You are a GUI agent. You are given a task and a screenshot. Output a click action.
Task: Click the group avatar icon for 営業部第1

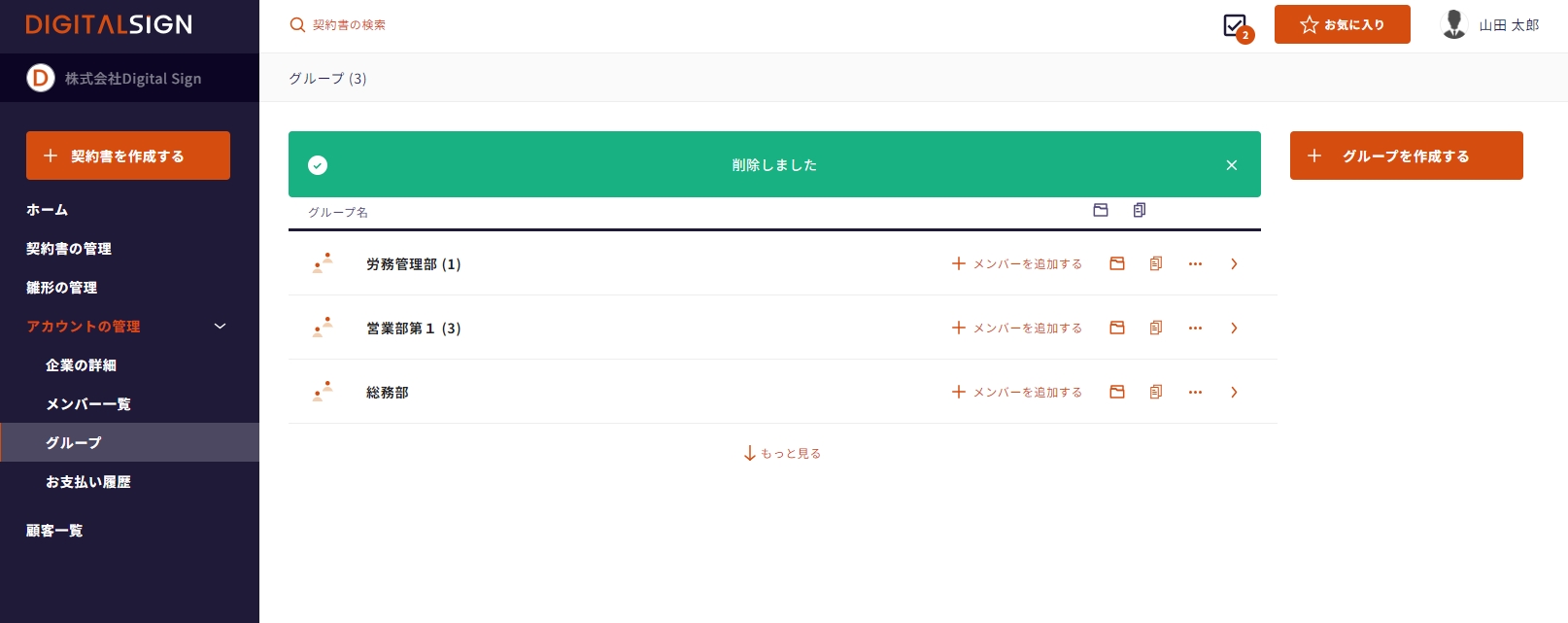pyautogui.click(x=323, y=328)
